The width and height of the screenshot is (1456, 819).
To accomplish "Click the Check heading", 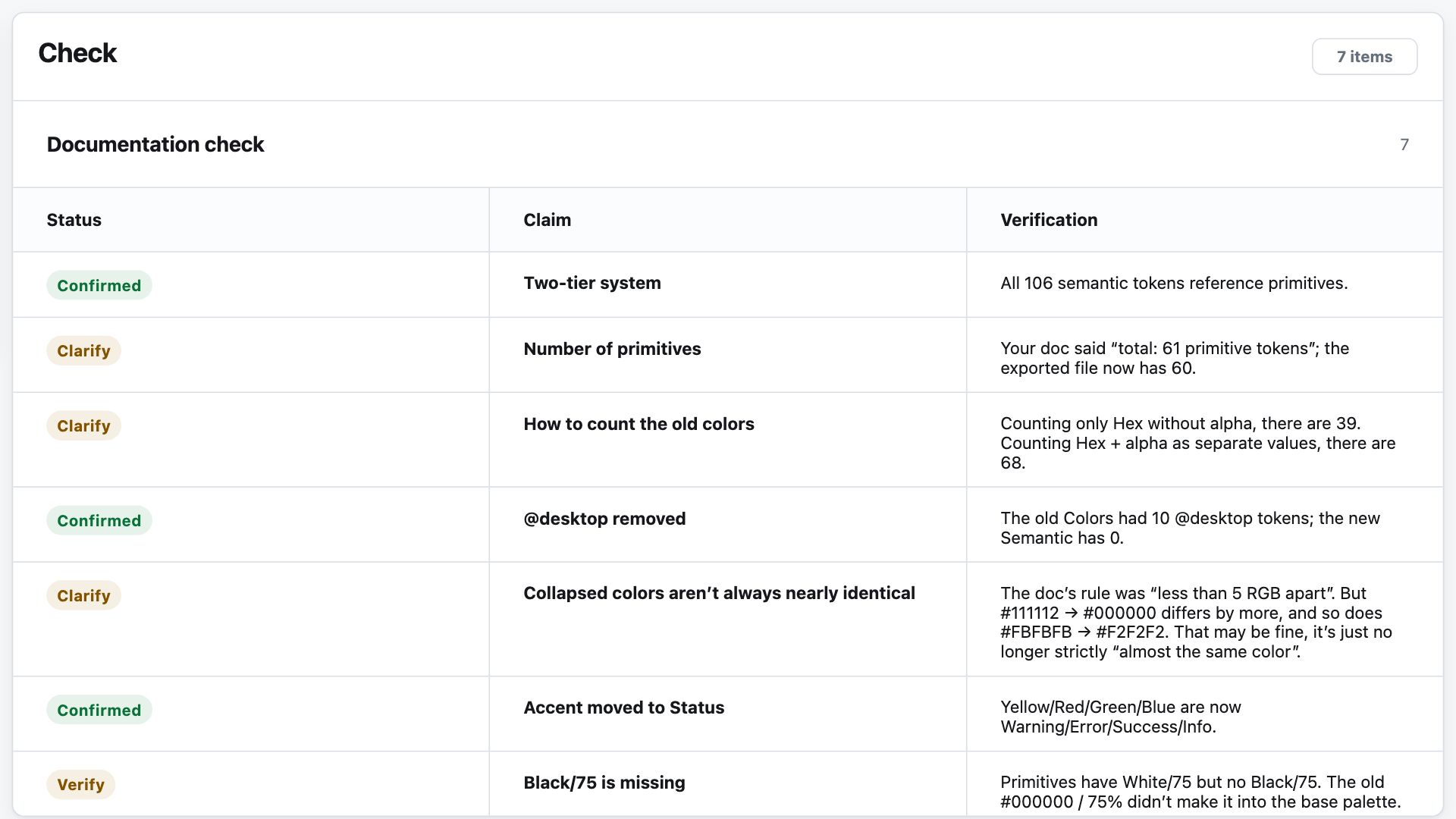I will [x=77, y=53].
